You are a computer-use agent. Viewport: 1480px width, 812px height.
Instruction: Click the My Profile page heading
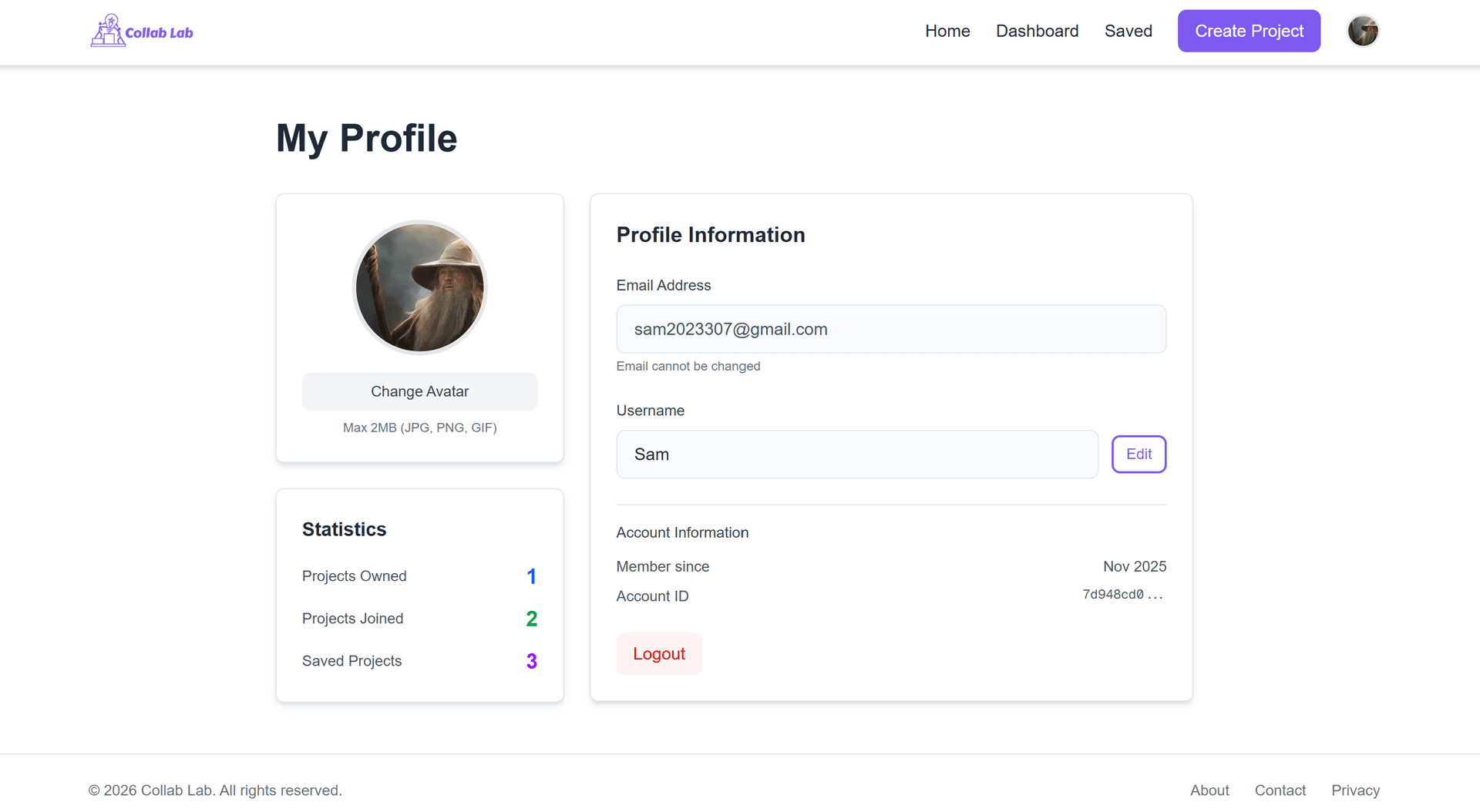click(x=366, y=139)
